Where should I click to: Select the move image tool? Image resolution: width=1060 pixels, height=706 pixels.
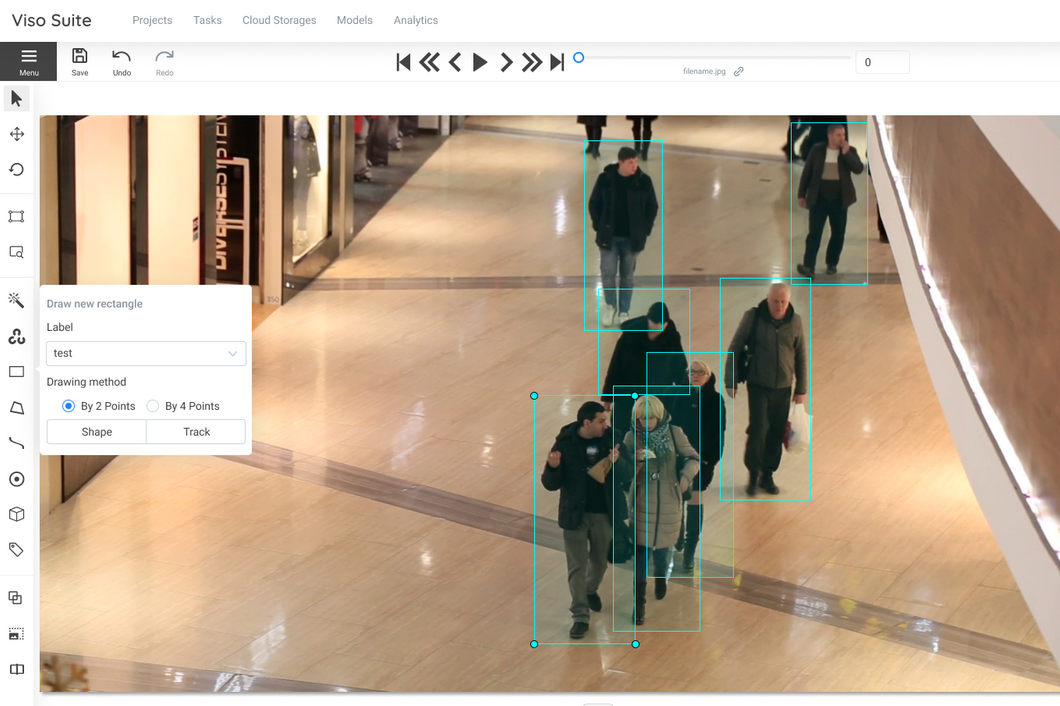[16, 134]
